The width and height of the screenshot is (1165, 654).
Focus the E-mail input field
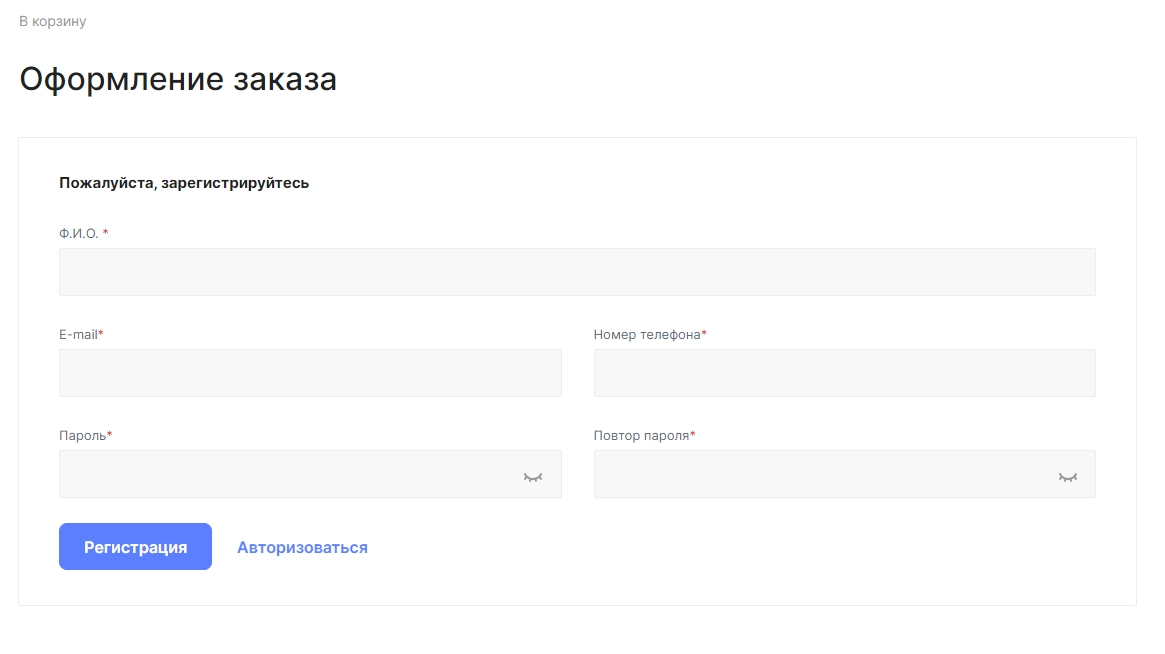(x=311, y=373)
